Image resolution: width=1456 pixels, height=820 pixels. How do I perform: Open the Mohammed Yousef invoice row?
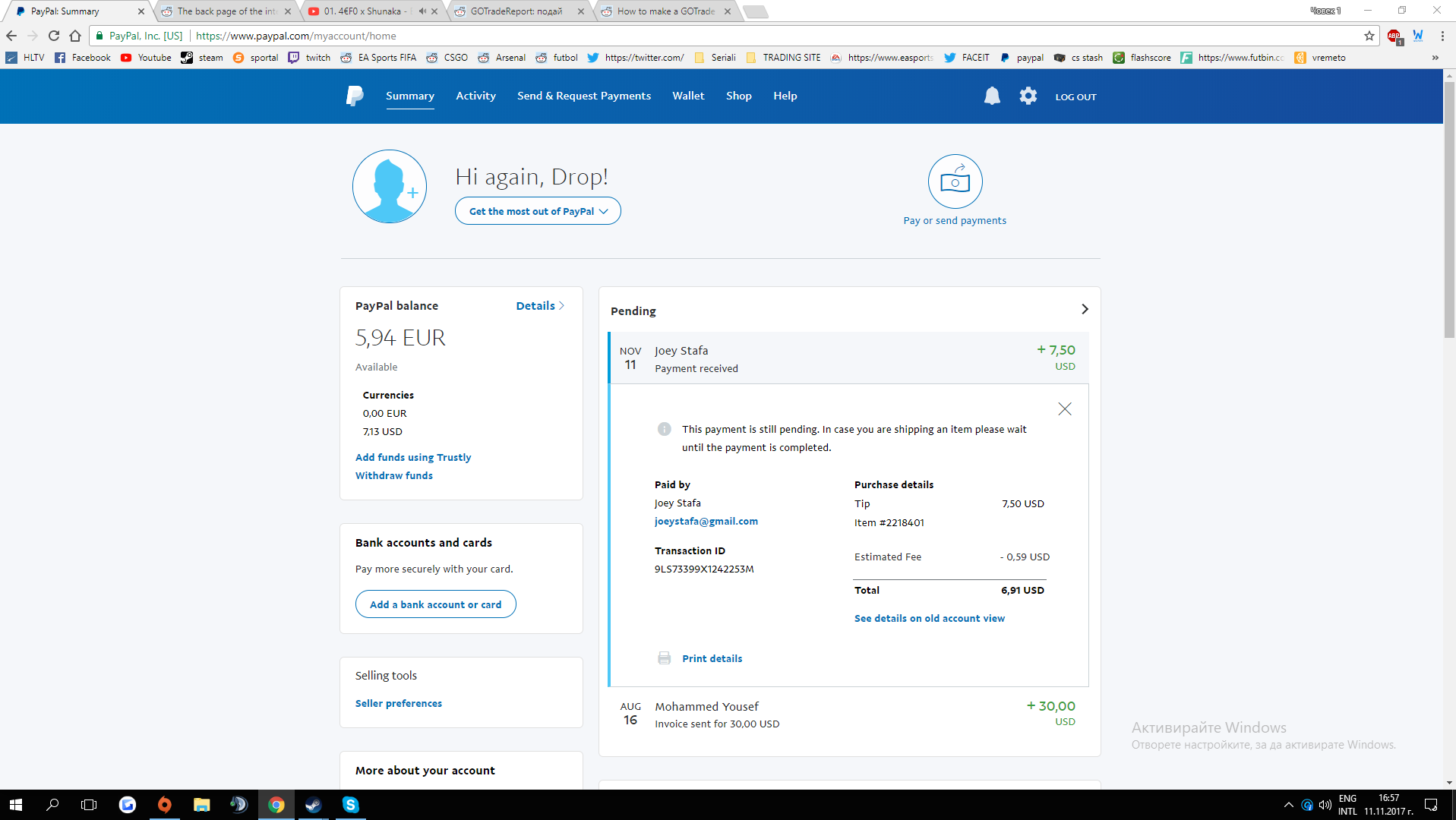click(849, 714)
